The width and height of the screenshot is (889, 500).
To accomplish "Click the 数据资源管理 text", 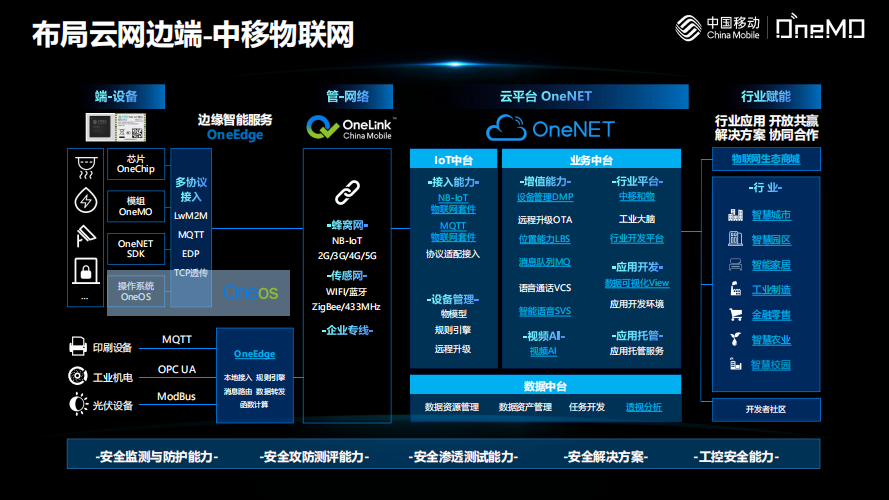I will [x=451, y=407].
